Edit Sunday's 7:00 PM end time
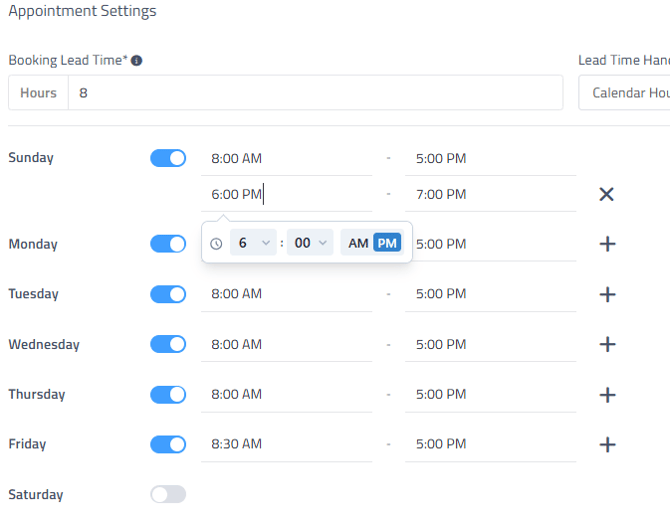Screen dimensions: 670x522 point(490,194)
